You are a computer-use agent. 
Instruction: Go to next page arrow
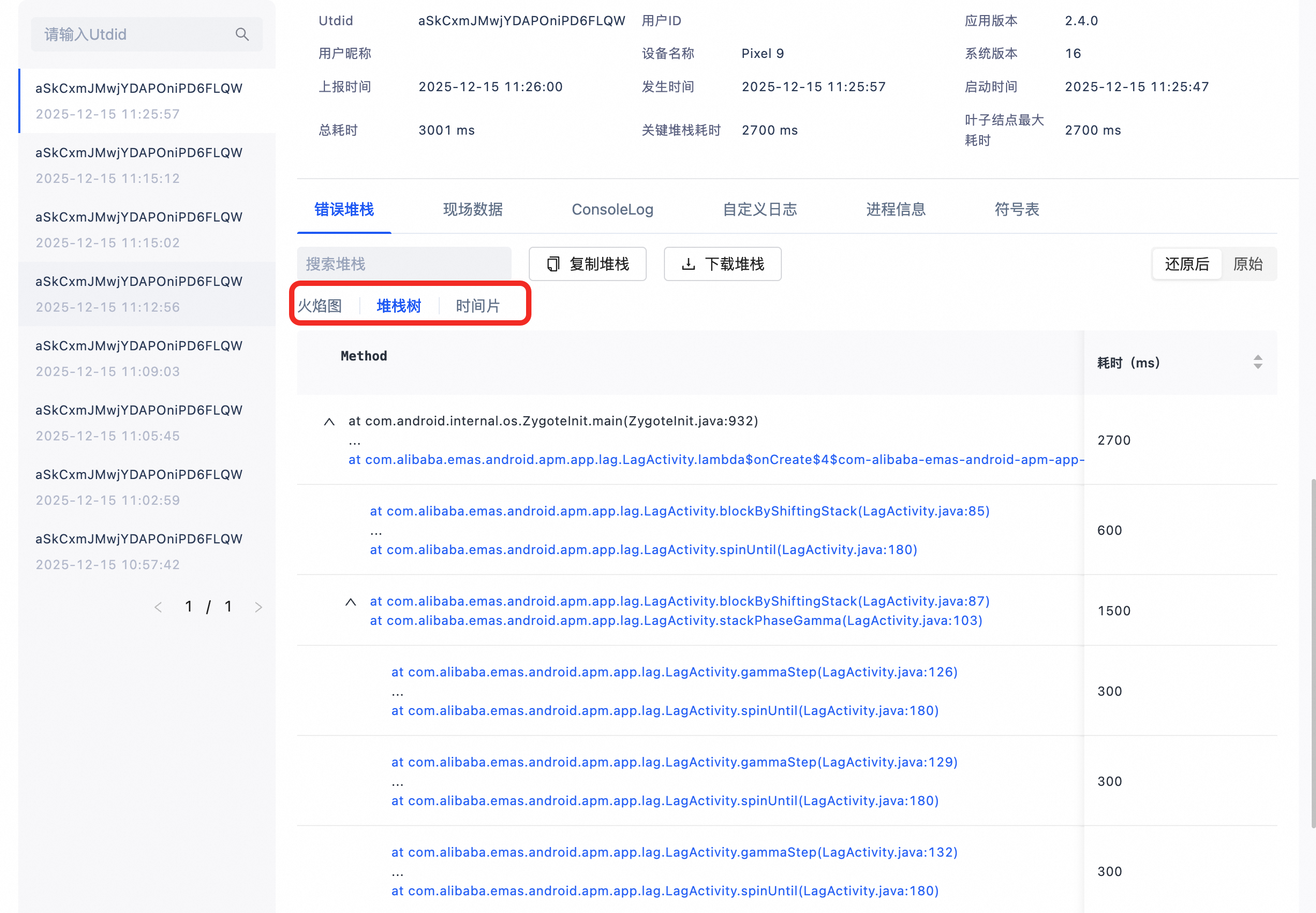[x=258, y=607]
